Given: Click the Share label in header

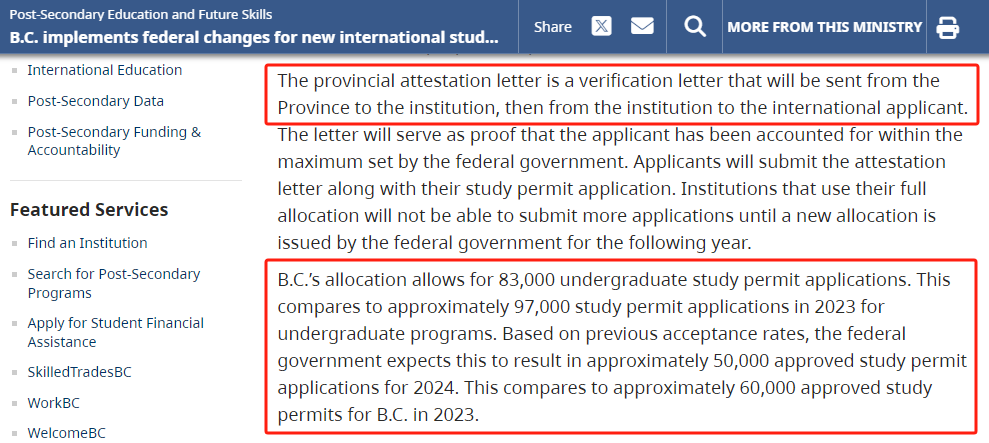Looking at the screenshot, I should point(553,27).
